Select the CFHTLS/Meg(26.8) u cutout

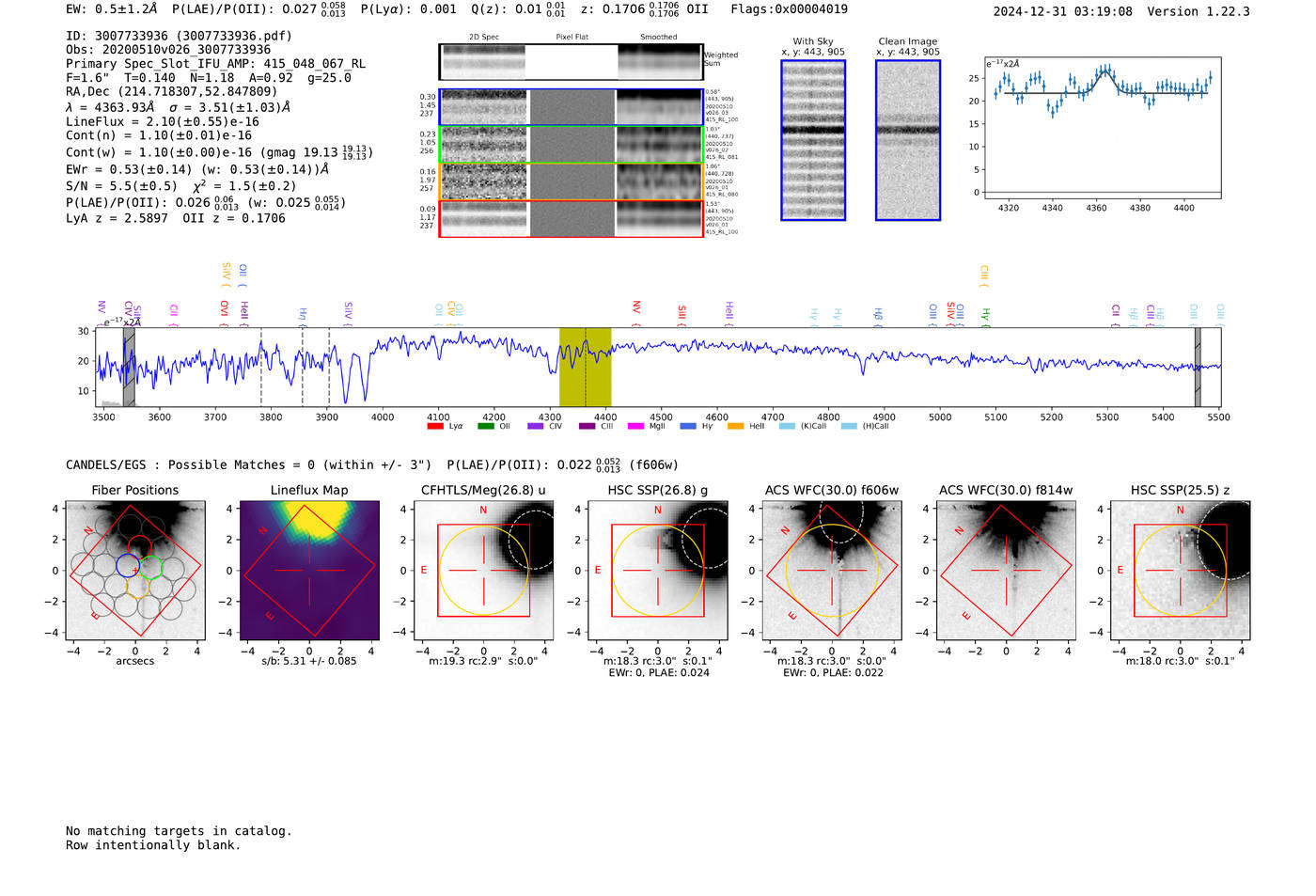click(483, 570)
